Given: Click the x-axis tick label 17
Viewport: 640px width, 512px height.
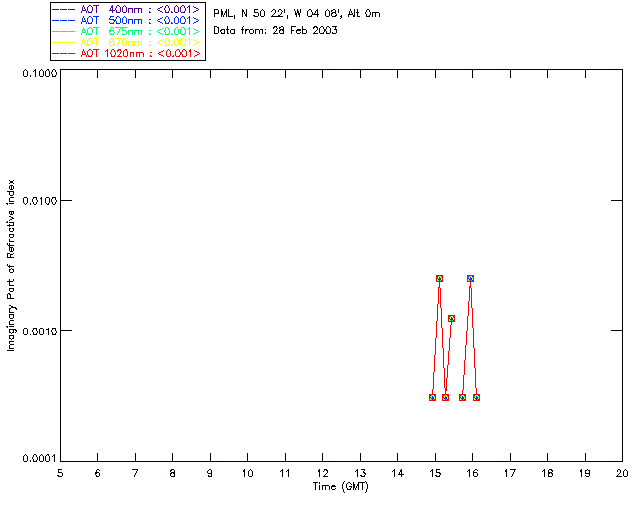Looking at the screenshot, I should pos(510,473).
